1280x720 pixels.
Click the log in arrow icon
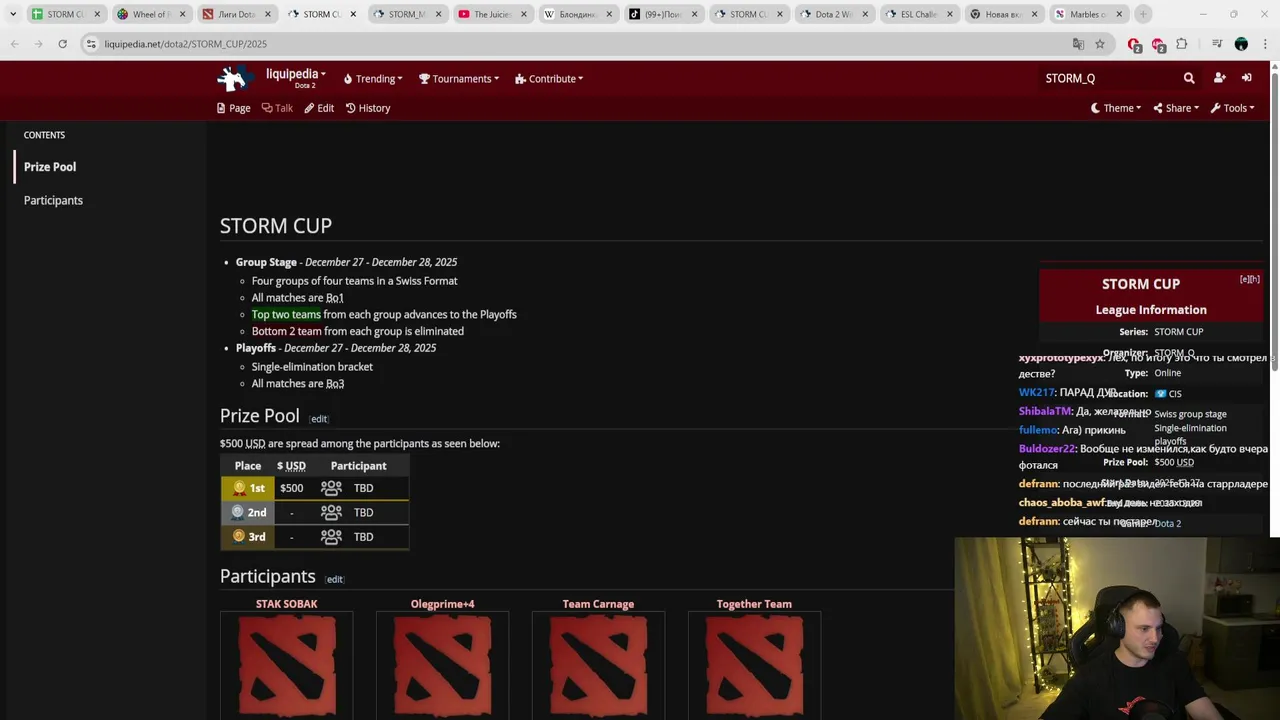[x=1247, y=78]
